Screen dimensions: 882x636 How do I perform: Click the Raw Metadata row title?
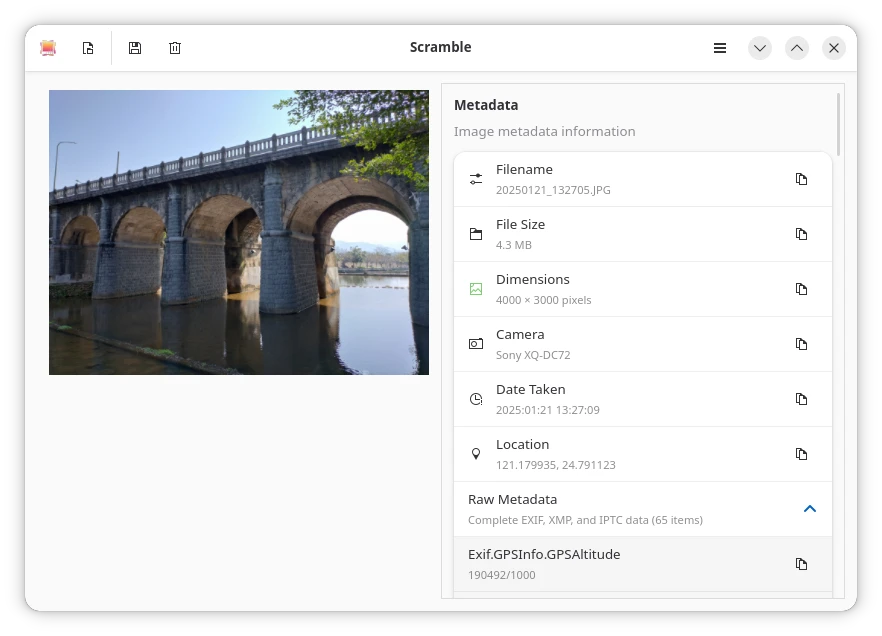click(x=513, y=499)
